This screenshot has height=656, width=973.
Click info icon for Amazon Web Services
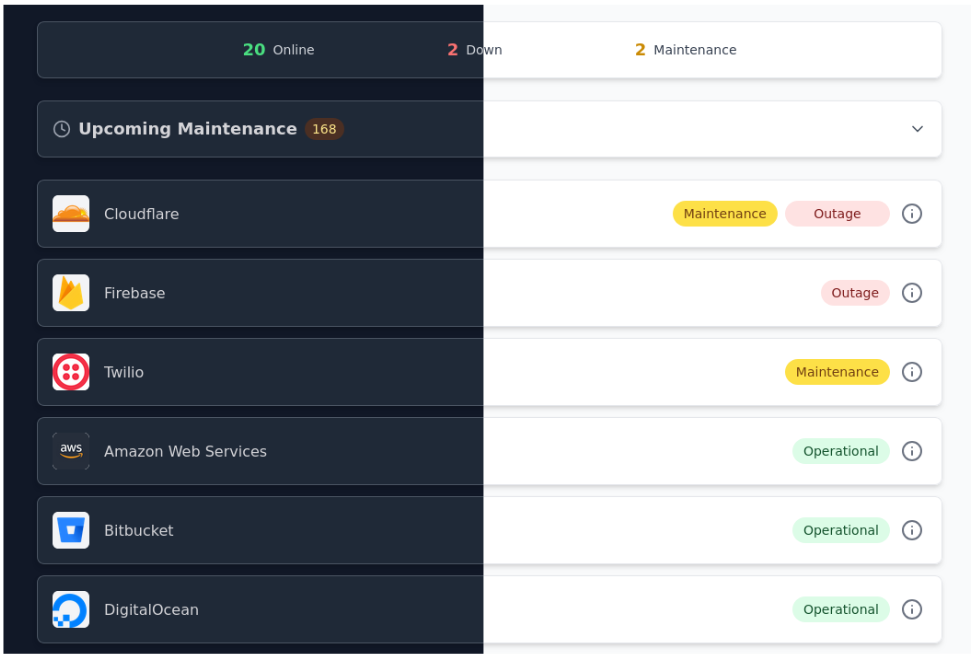(x=912, y=451)
